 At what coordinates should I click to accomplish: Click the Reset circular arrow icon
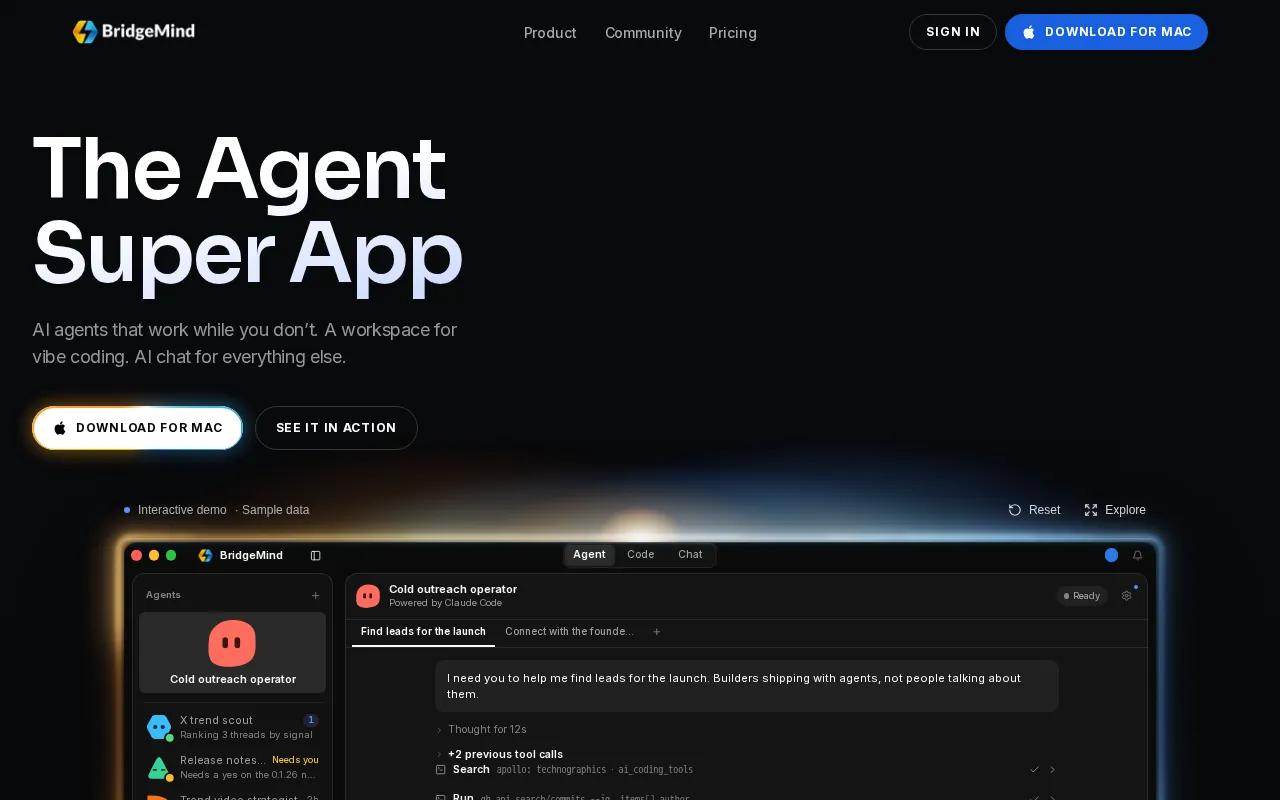point(1015,510)
